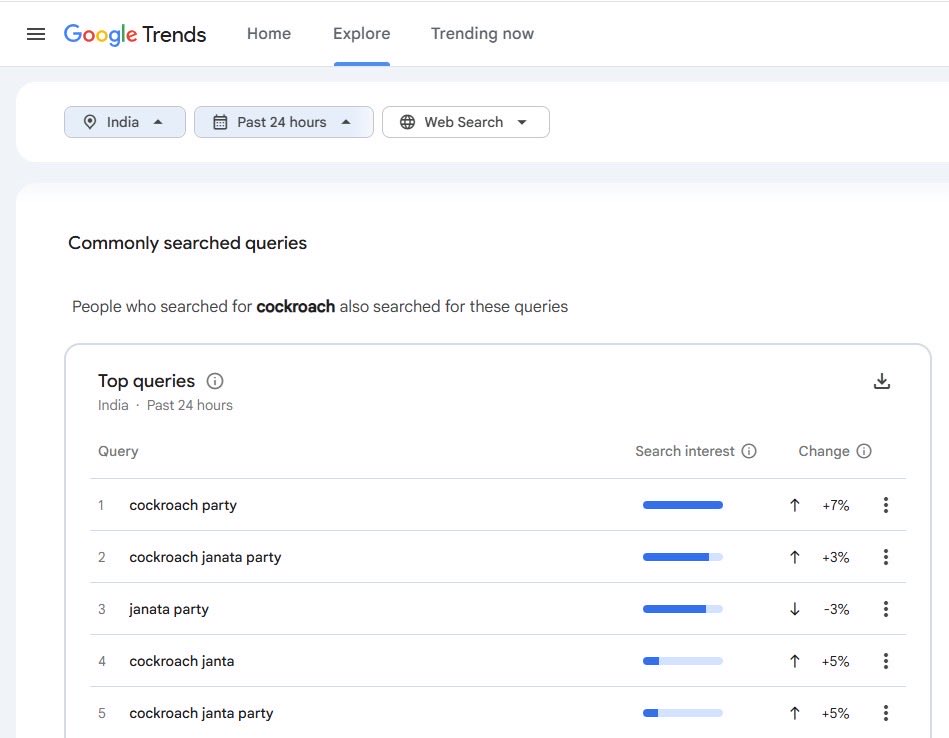Open the cockroach party query

coord(183,505)
